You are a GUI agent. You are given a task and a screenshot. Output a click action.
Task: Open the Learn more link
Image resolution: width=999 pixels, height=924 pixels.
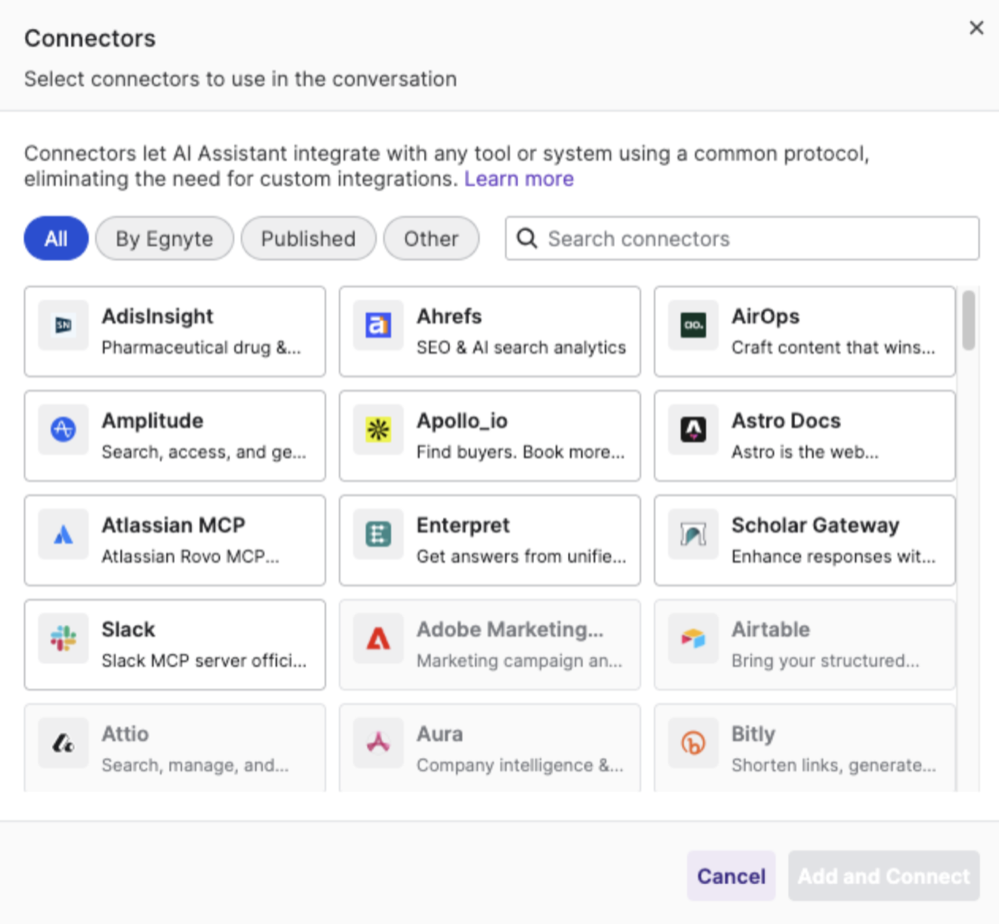(519, 179)
